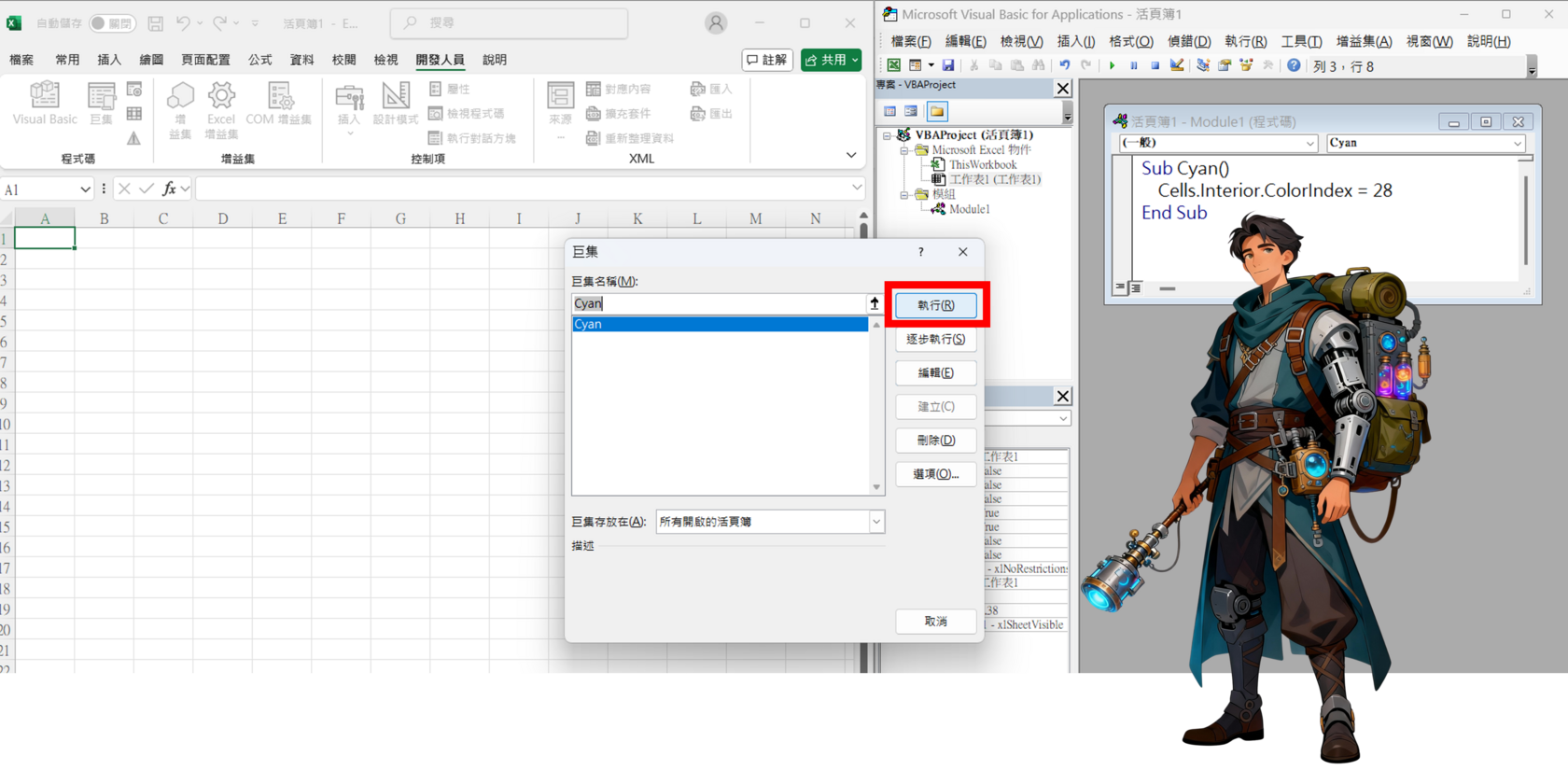Toggle Folders icon in project pane
This screenshot has height=770, width=1568.
937,111
